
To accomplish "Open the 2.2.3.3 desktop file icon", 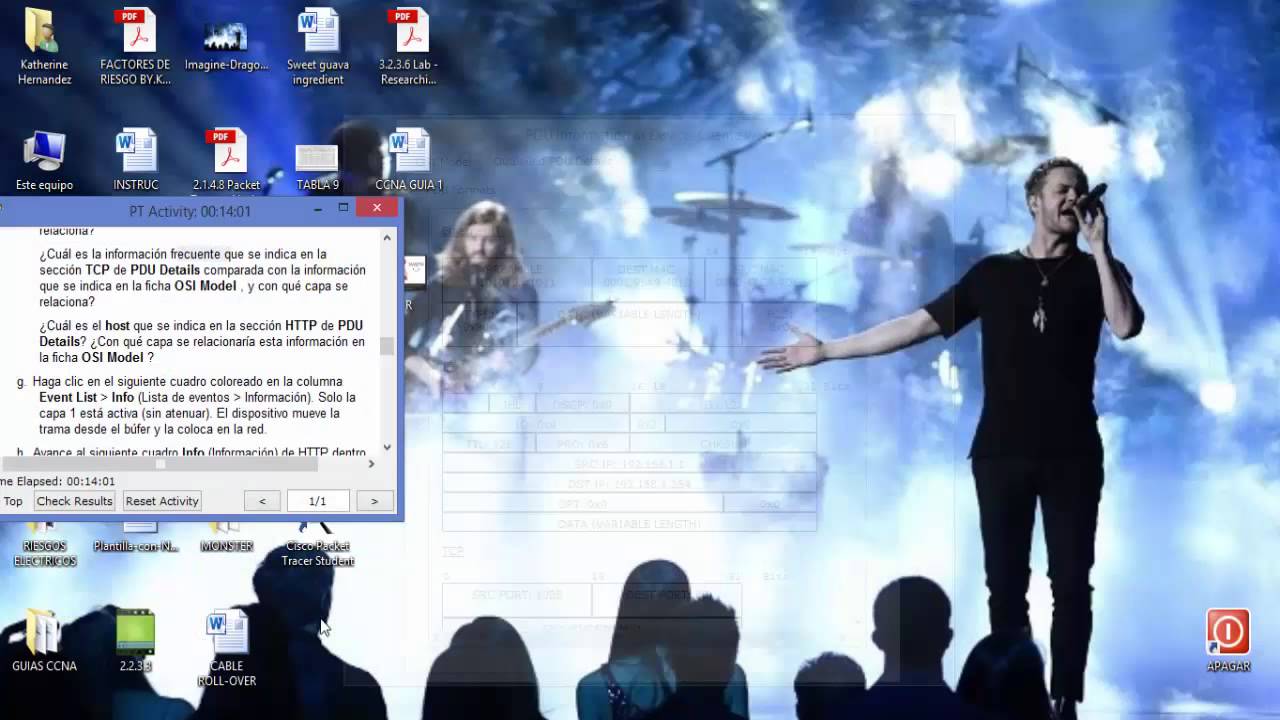I will [x=136, y=640].
